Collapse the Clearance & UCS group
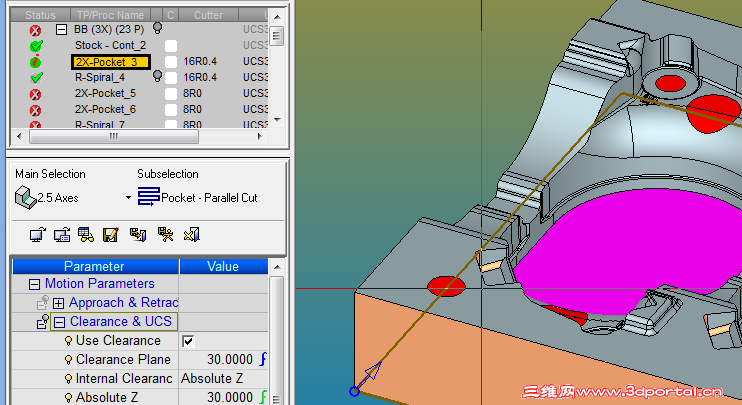This screenshot has height=405, width=742. click(x=59, y=322)
